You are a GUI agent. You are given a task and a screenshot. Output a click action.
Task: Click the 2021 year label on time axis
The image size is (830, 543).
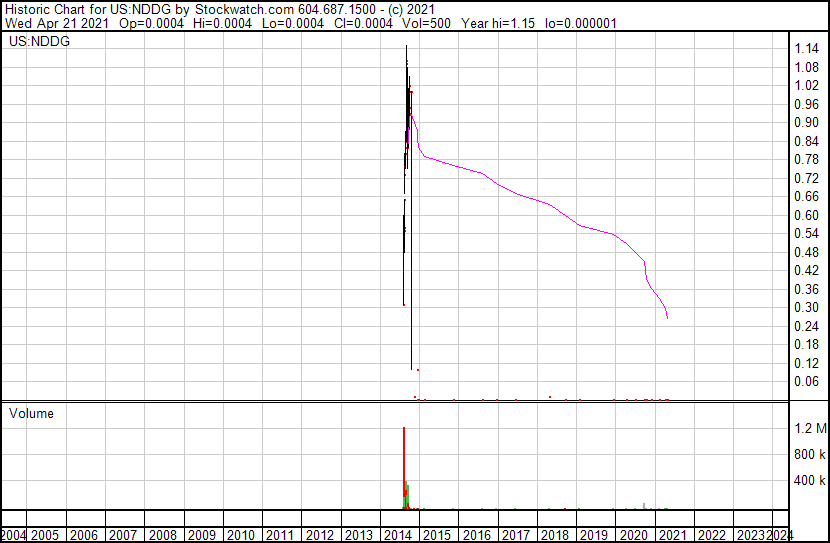[672, 535]
